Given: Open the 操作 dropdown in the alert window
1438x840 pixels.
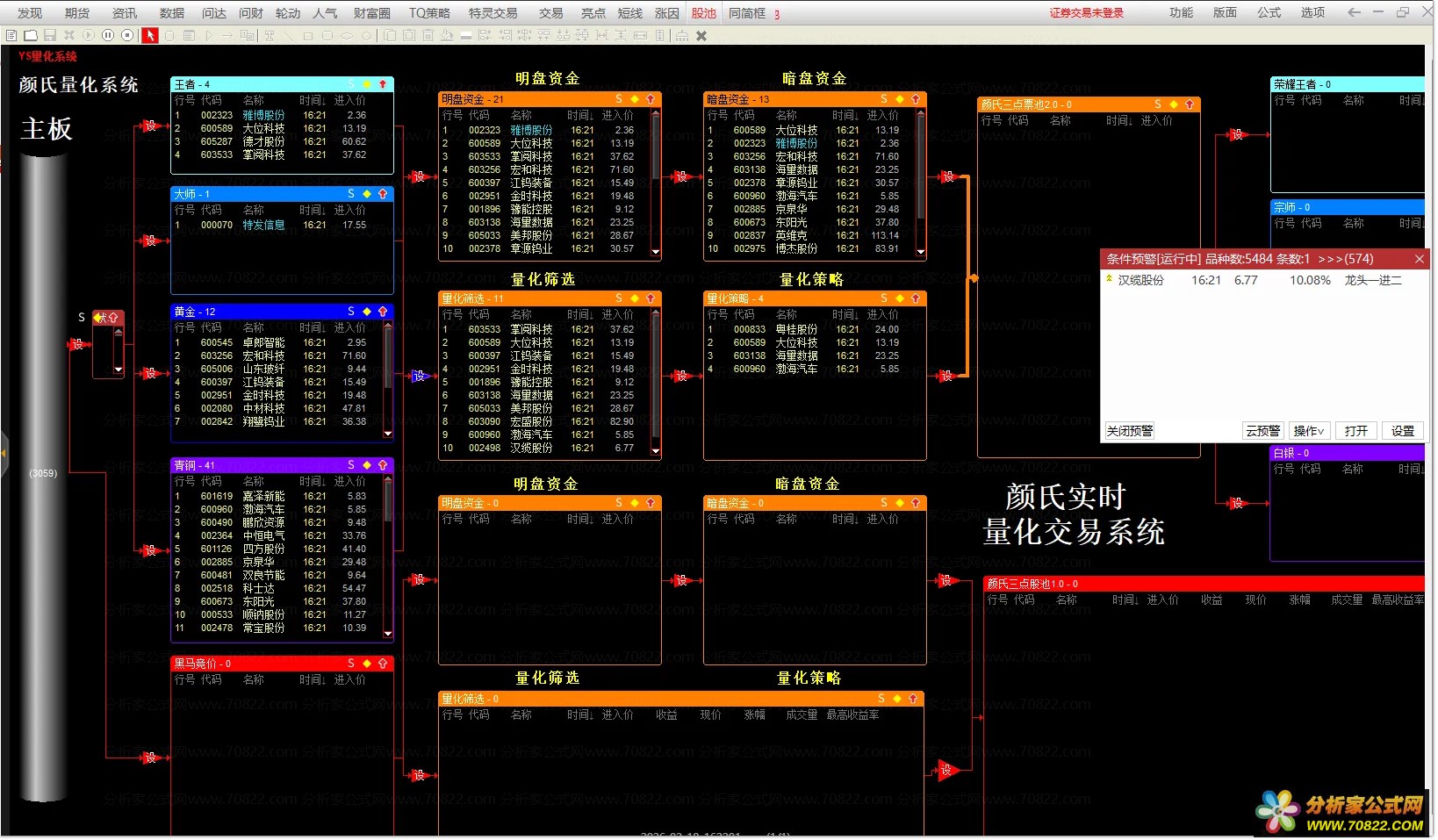Looking at the screenshot, I should click(x=1309, y=431).
